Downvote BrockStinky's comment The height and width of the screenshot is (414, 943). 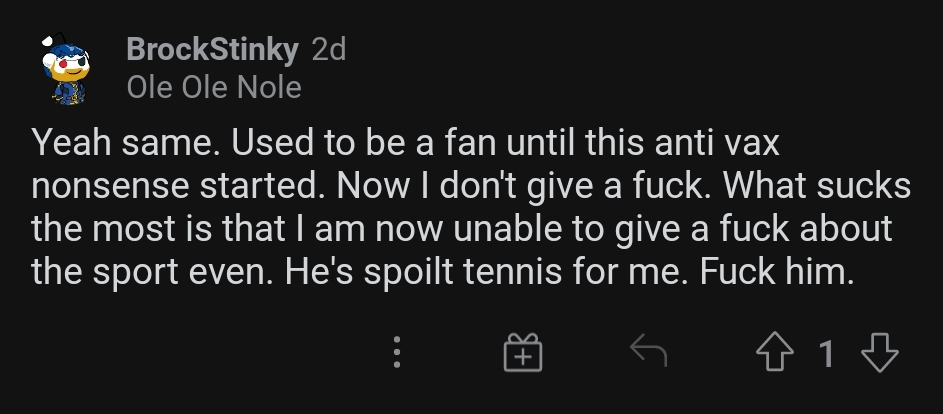(x=880, y=353)
